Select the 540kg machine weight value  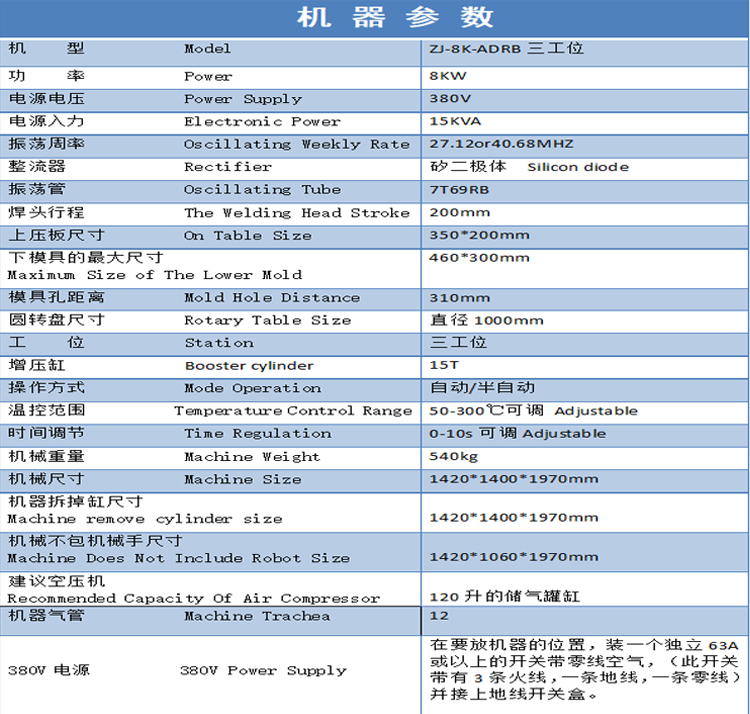454,457
